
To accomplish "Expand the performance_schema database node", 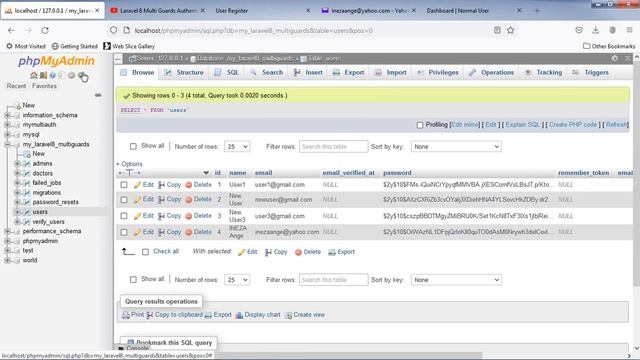I will [x=7, y=231].
